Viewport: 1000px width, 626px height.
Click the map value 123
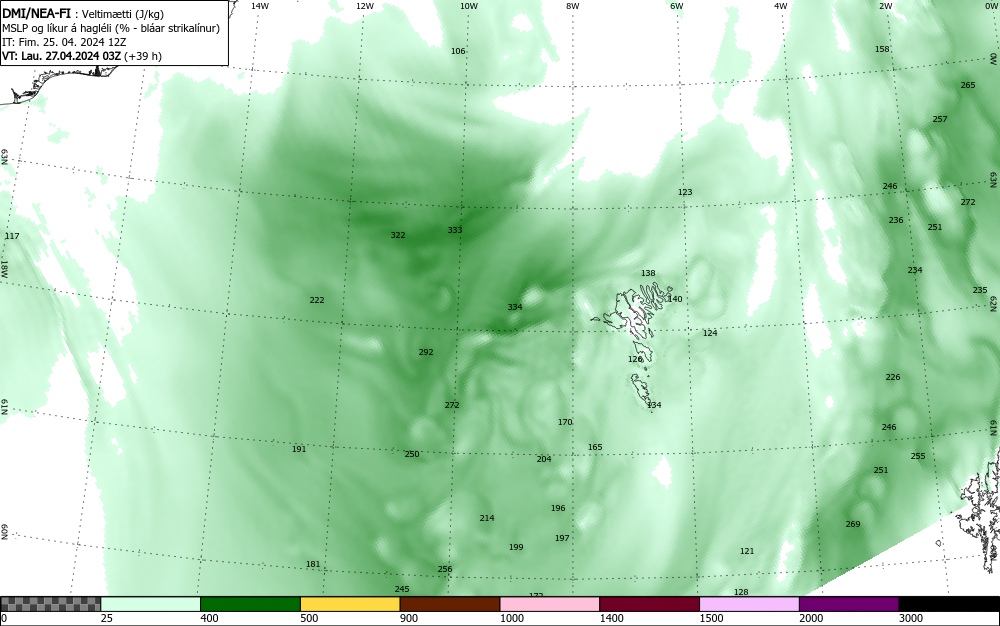pyautogui.click(x=685, y=192)
